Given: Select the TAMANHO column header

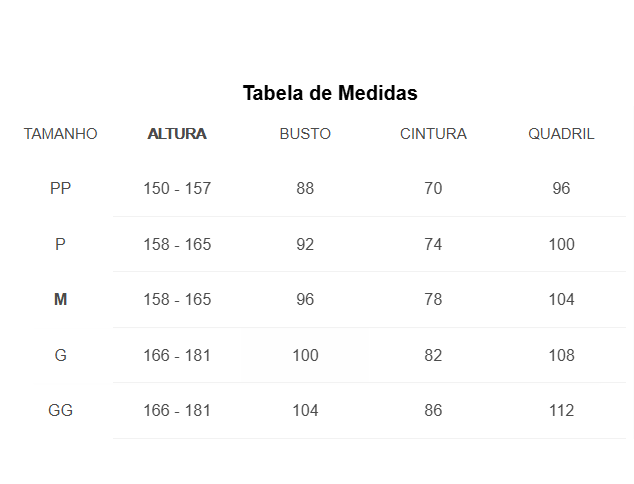Looking at the screenshot, I should pos(61,134).
